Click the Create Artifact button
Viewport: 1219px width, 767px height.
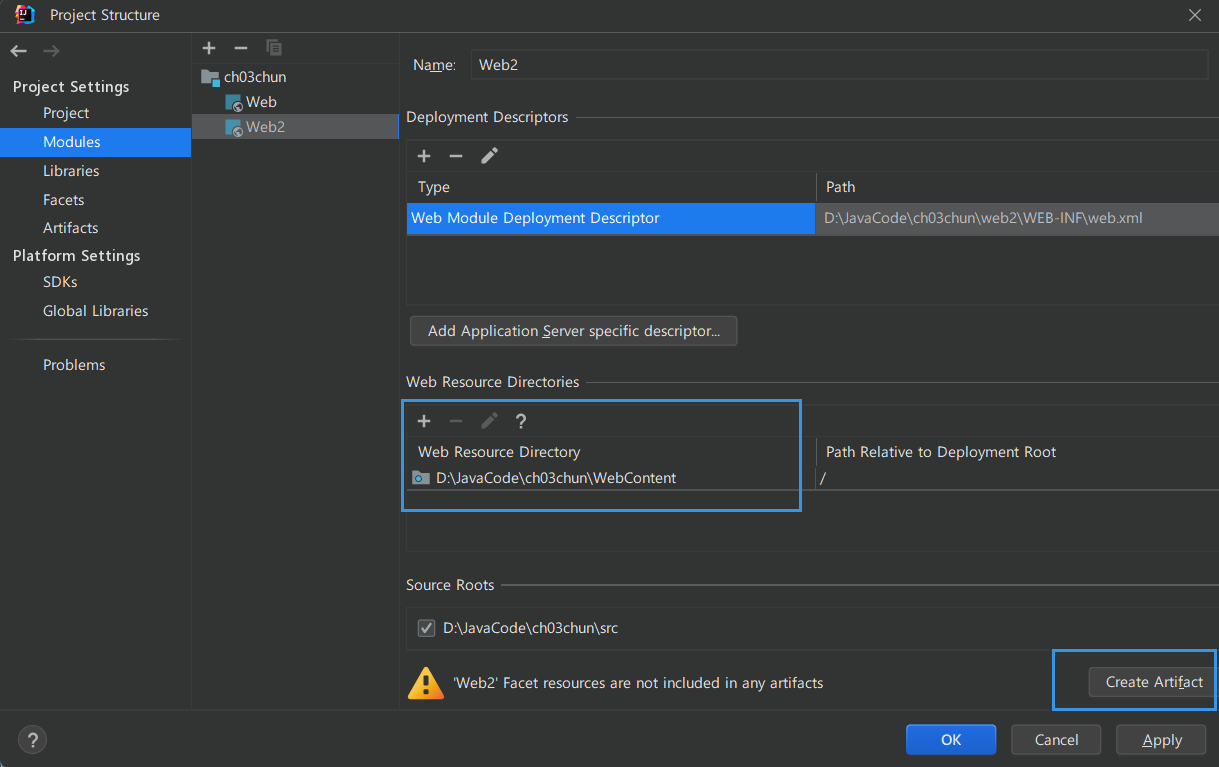(x=1154, y=682)
